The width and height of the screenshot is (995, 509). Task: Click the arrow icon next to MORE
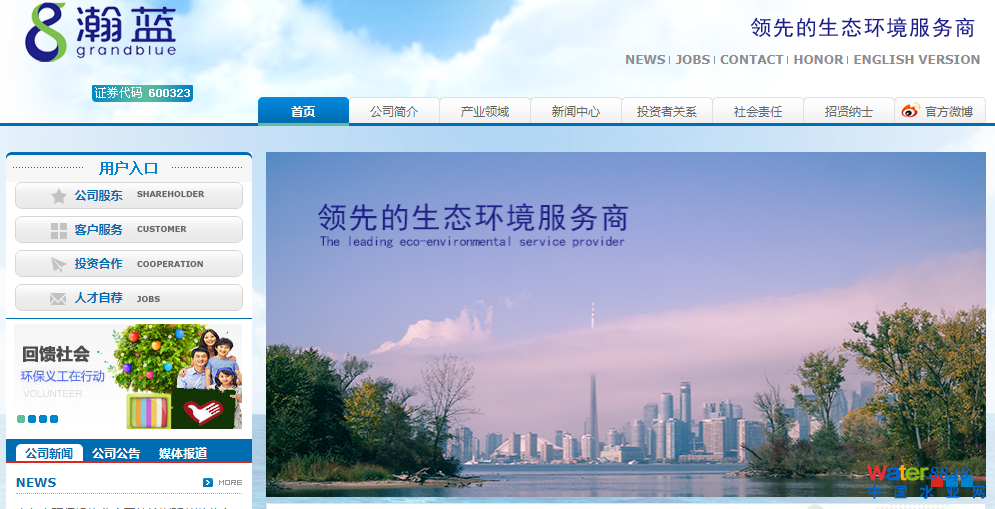[208, 483]
